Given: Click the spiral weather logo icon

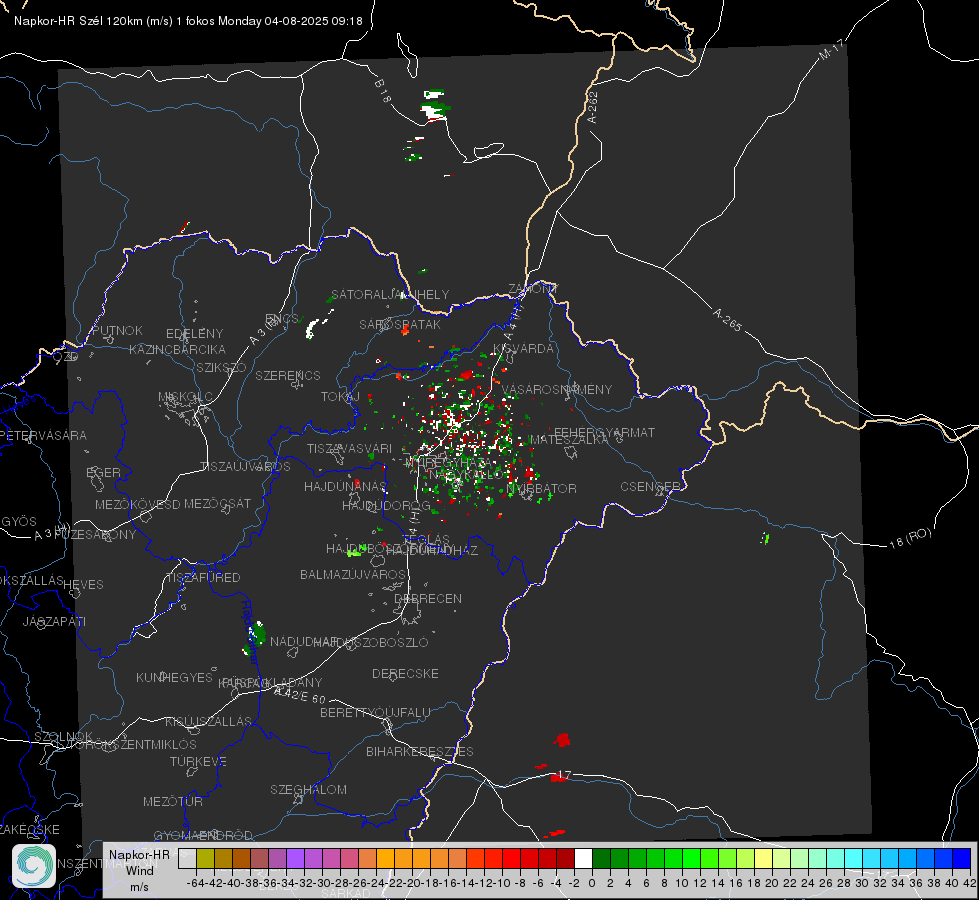Looking at the screenshot, I should pyautogui.click(x=34, y=866).
